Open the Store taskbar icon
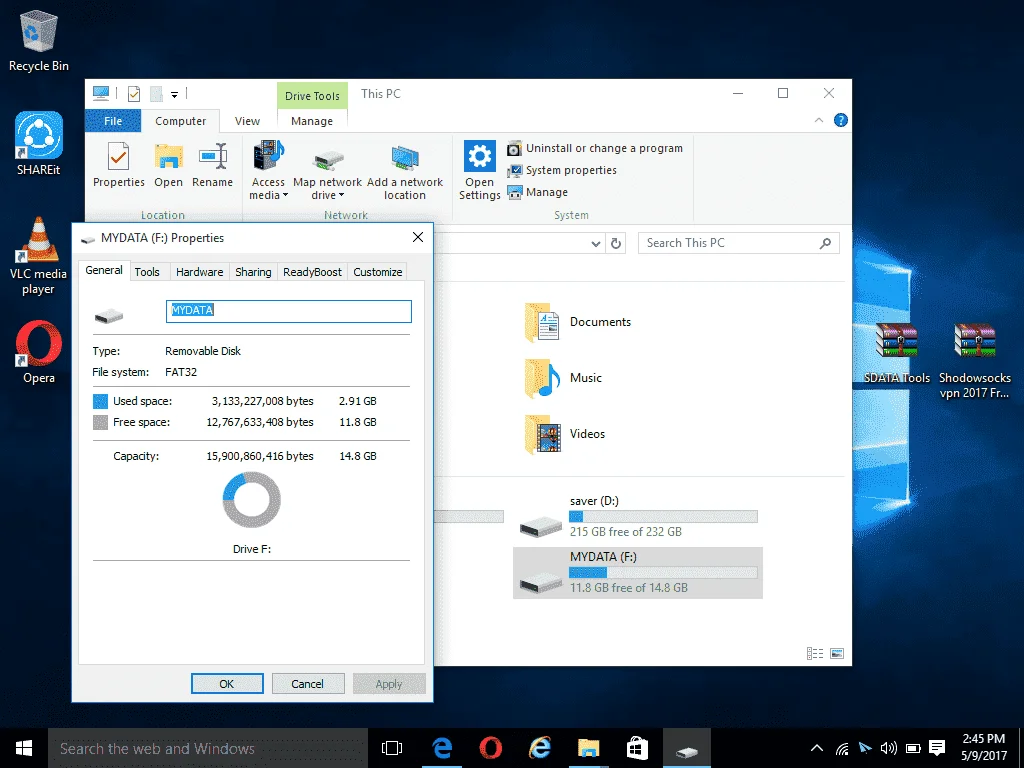Viewport: 1024px width, 768px height. click(x=637, y=748)
